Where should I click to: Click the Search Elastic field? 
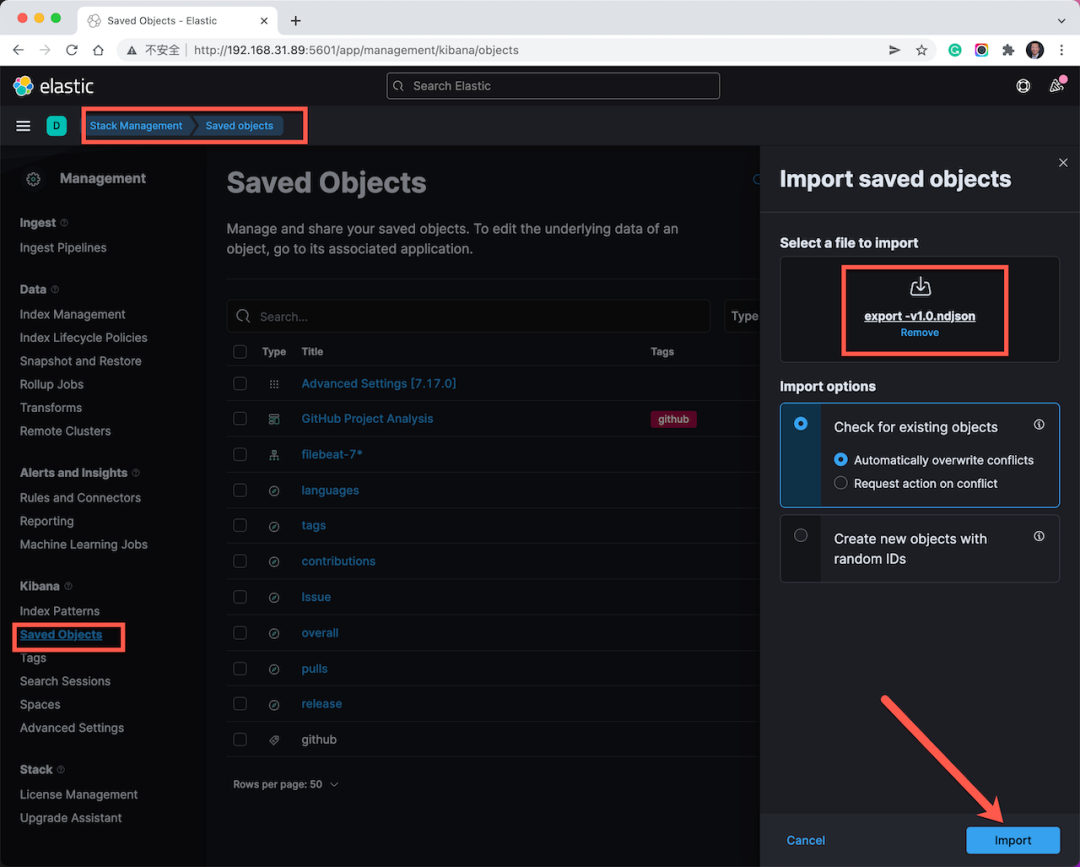(553, 86)
